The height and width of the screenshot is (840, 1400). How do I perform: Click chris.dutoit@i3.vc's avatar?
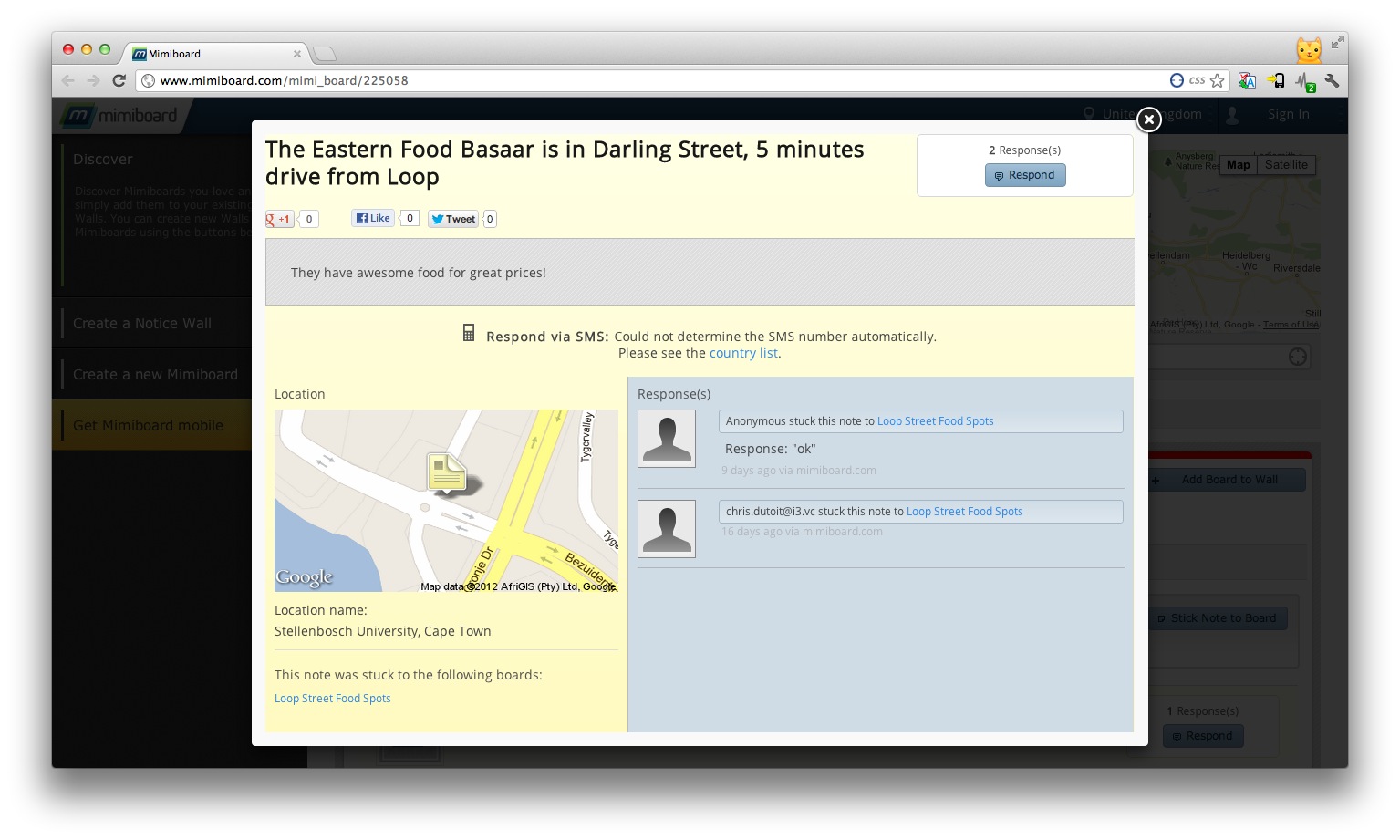click(x=667, y=529)
